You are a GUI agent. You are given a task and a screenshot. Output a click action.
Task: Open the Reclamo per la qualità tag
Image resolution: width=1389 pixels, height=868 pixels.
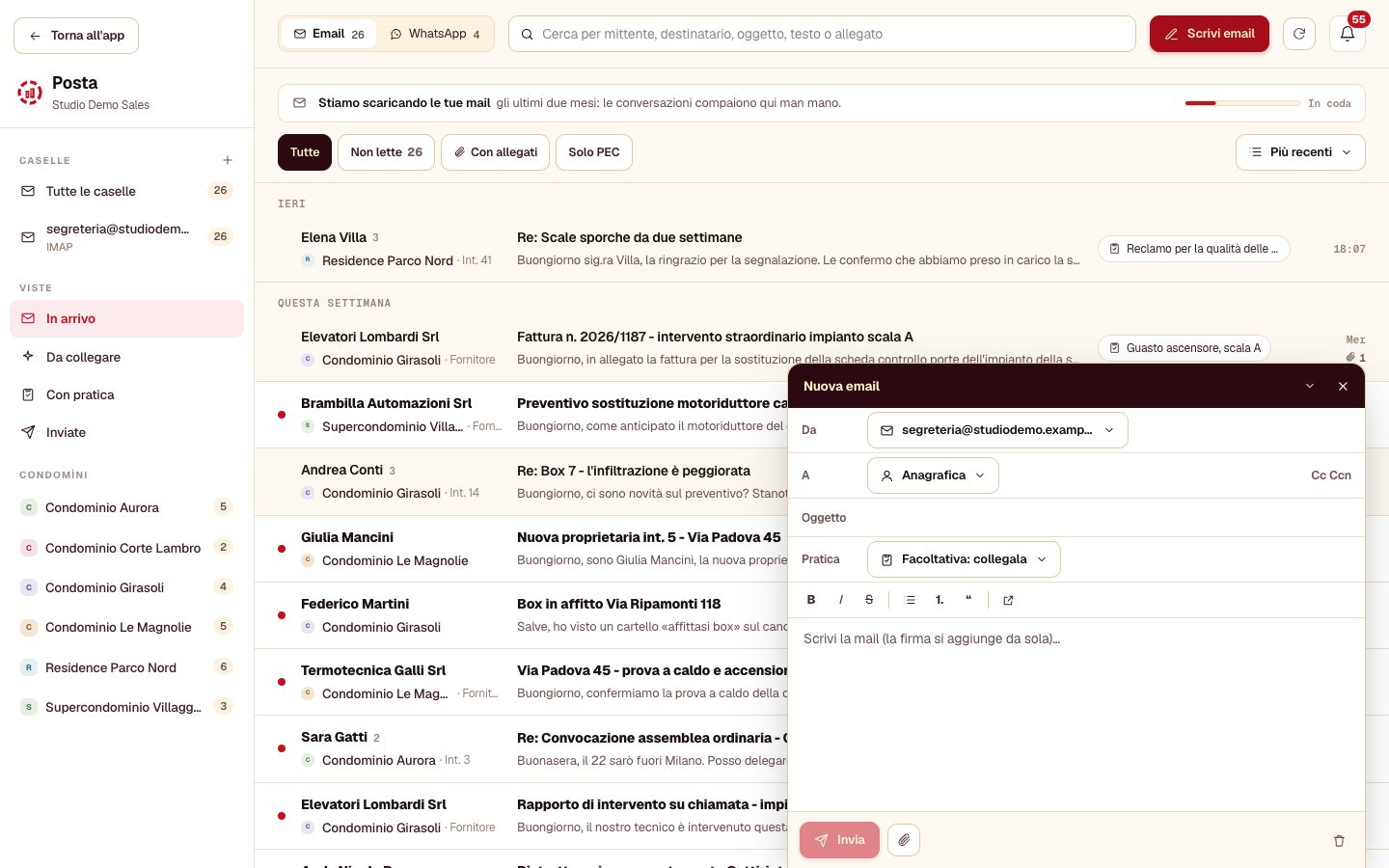coord(1194,249)
